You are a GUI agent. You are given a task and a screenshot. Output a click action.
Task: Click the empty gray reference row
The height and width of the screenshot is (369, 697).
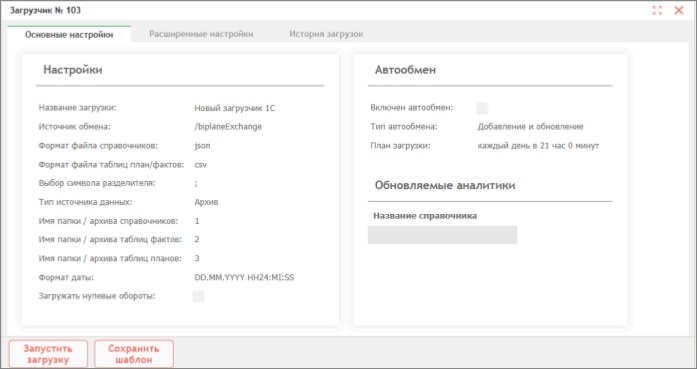point(442,235)
